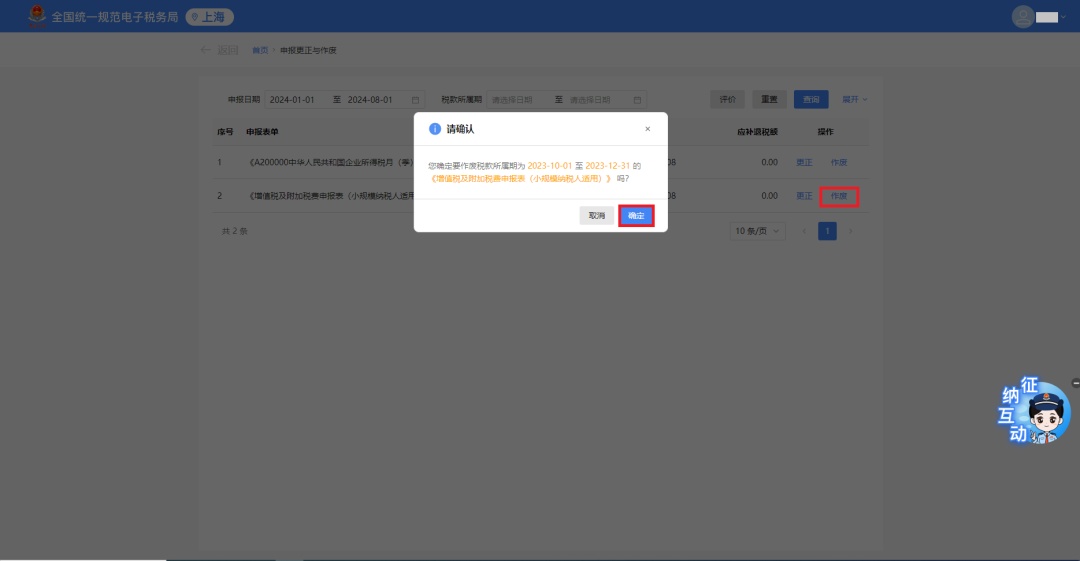Click the 应补退税额 column header
The width and height of the screenshot is (1080, 561).
click(757, 132)
